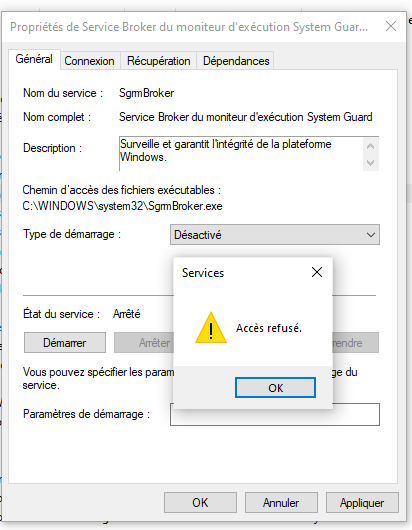The image size is (412, 530).
Task: Click the partially hidden Reprendre button
Action: pyautogui.click(x=356, y=343)
